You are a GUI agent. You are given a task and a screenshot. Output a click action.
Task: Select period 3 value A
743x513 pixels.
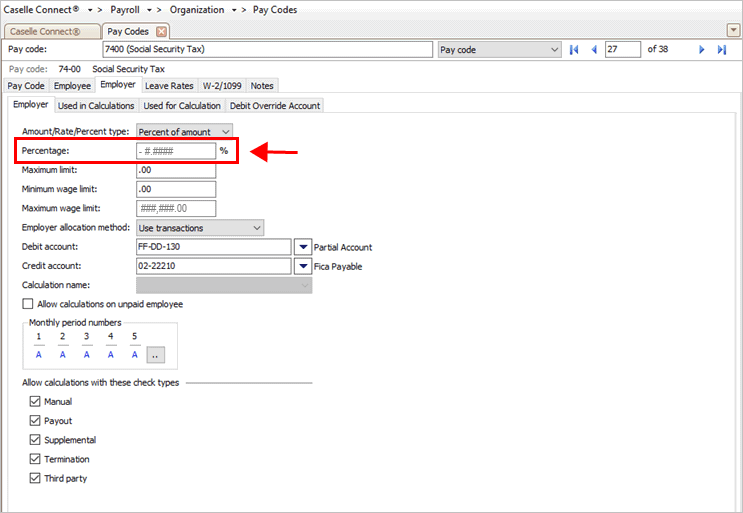(x=87, y=355)
